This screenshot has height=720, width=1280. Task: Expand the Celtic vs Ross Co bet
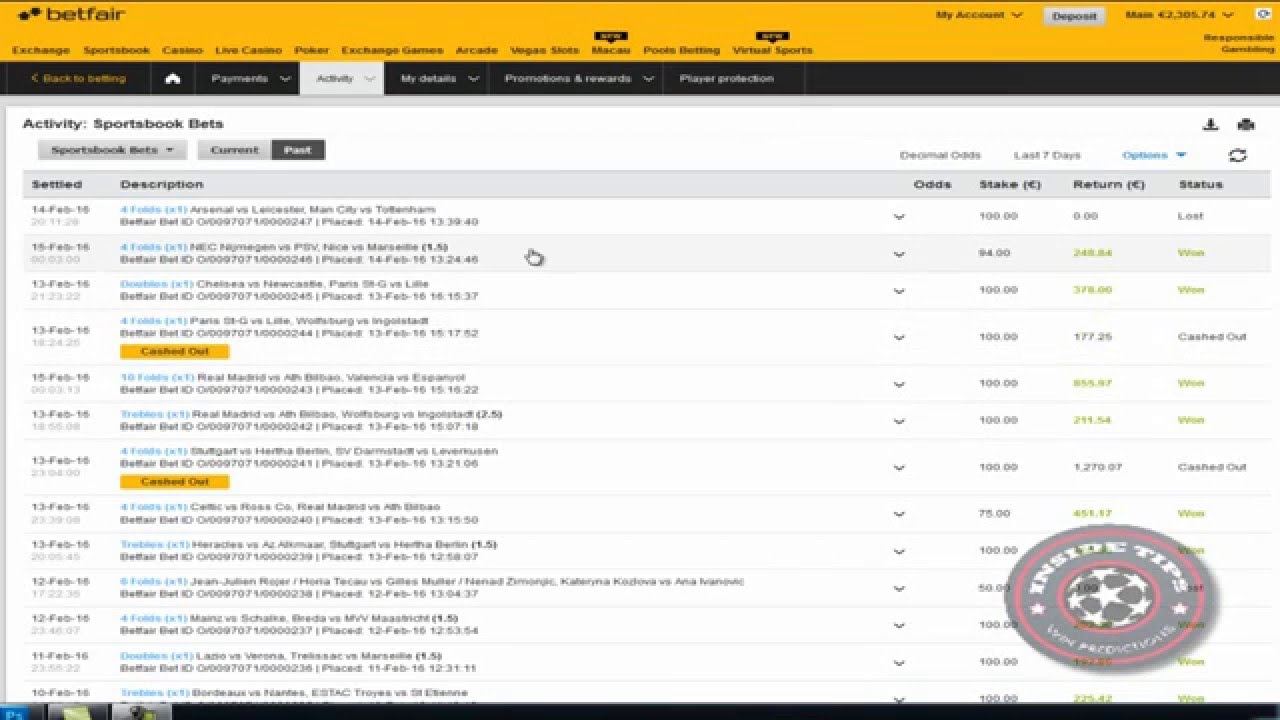point(898,515)
